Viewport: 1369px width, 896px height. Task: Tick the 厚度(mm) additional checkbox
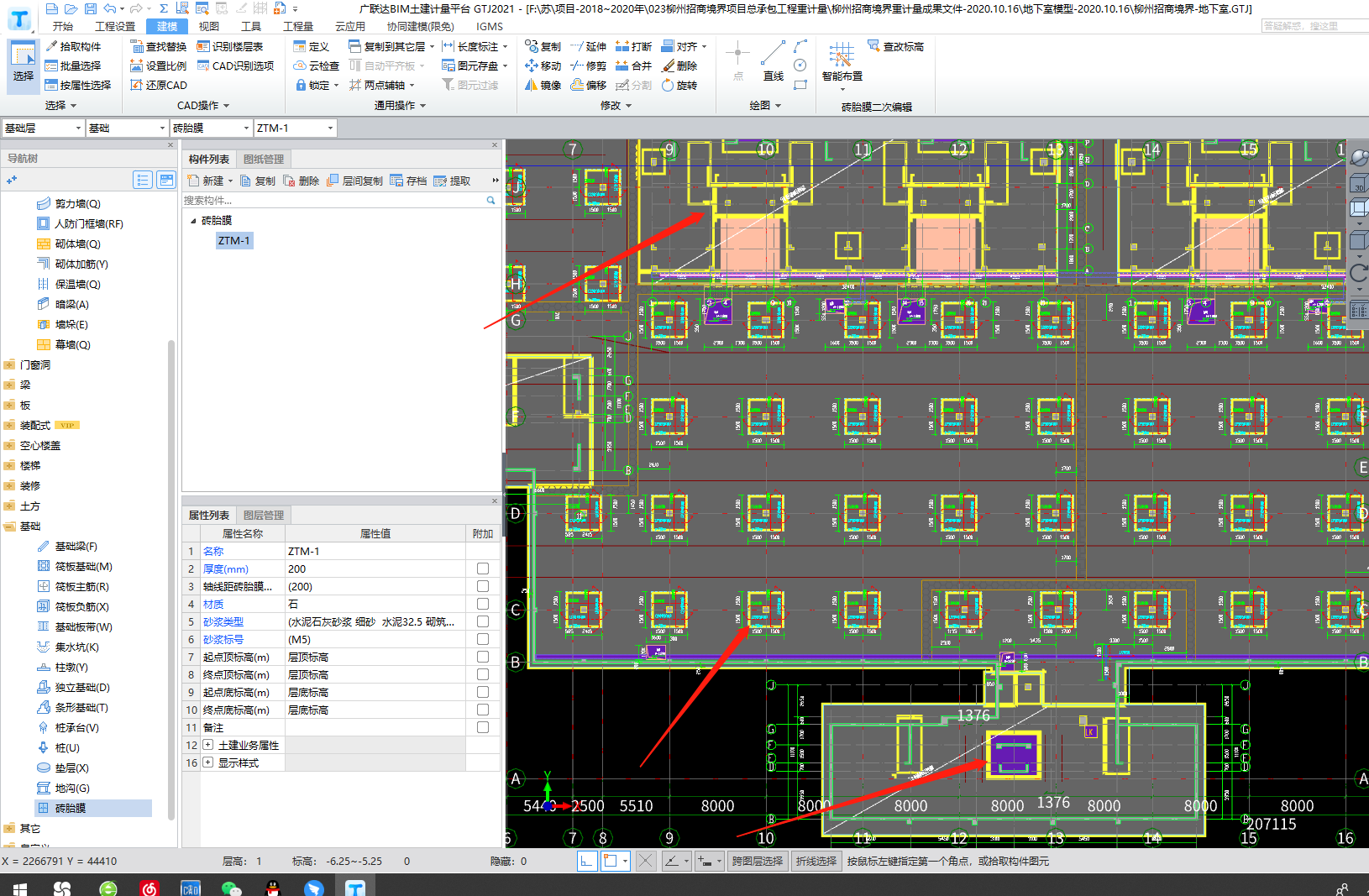483,569
